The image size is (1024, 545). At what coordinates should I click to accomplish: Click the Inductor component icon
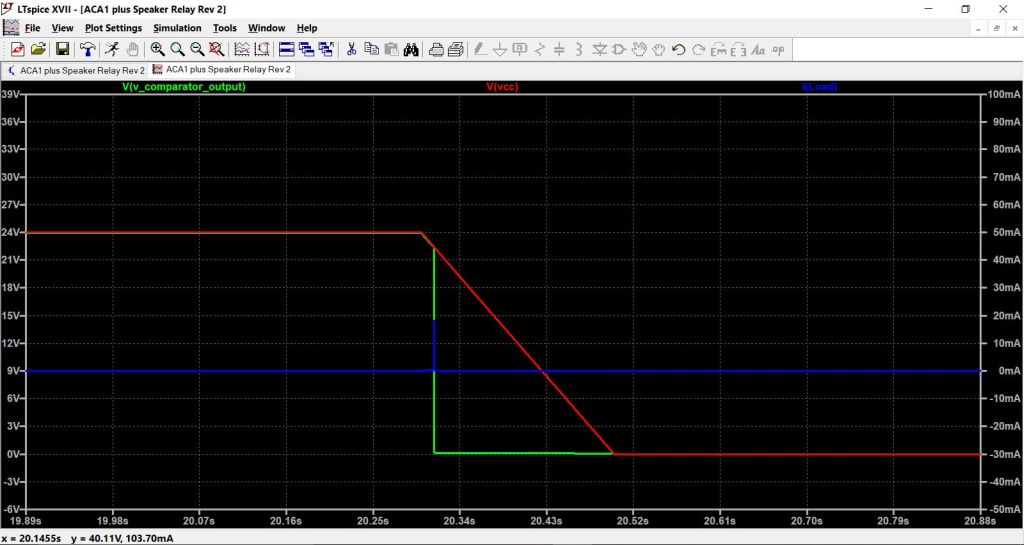579,50
